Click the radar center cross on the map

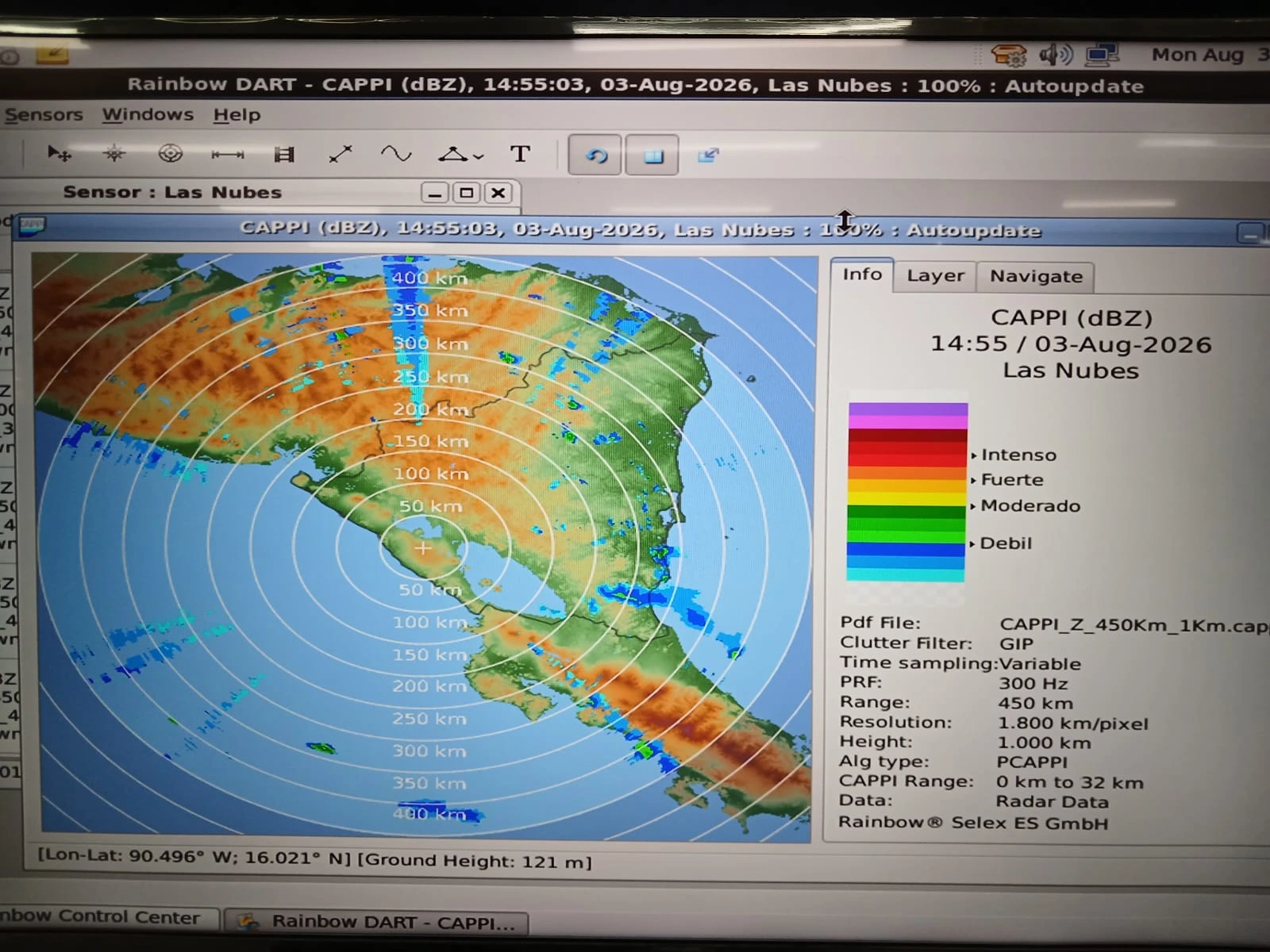point(423,547)
